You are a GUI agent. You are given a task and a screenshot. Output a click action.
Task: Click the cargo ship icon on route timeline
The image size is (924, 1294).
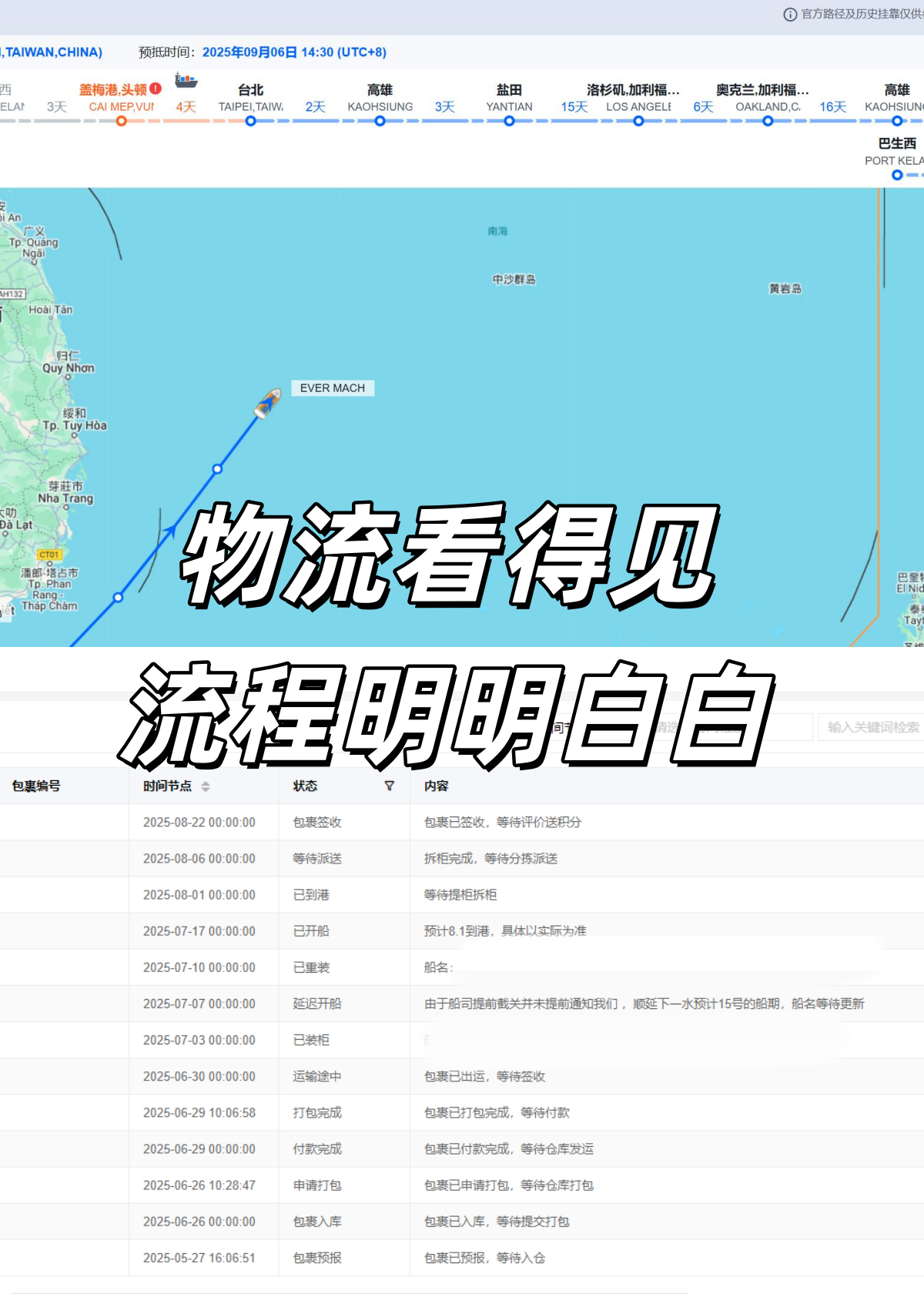tap(186, 80)
